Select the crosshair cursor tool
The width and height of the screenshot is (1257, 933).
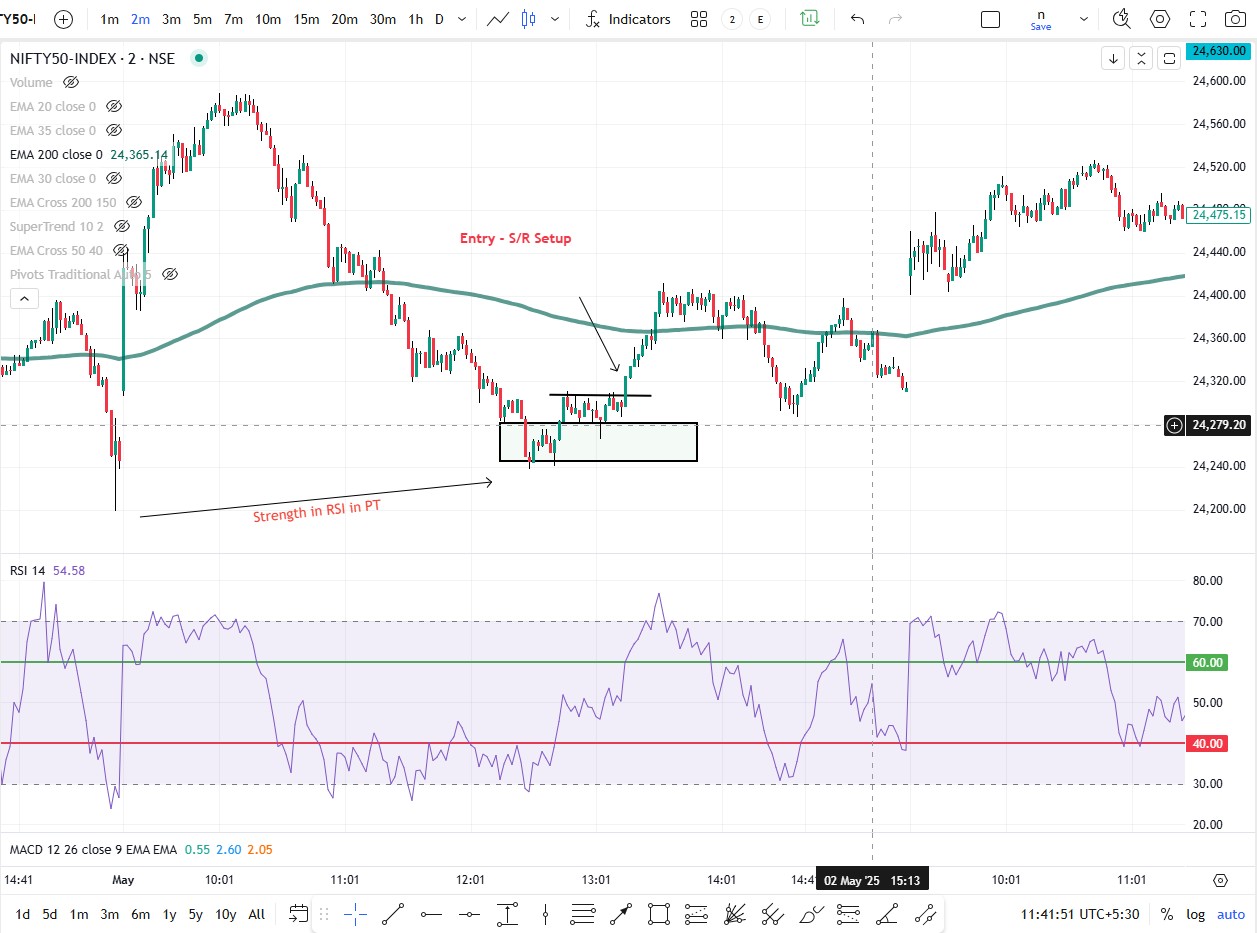pos(357,913)
